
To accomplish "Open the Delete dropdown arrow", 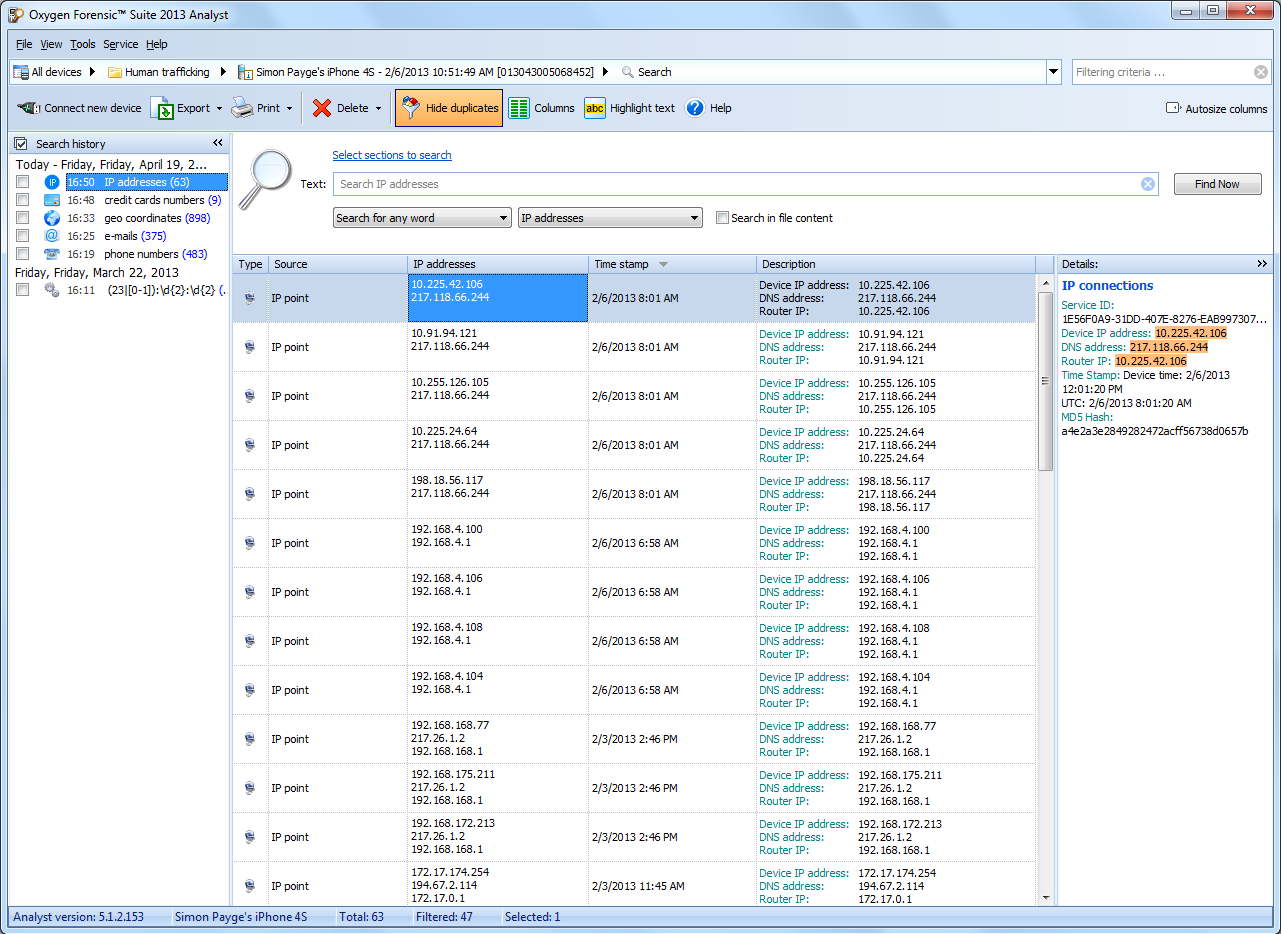I will [378, 108].
